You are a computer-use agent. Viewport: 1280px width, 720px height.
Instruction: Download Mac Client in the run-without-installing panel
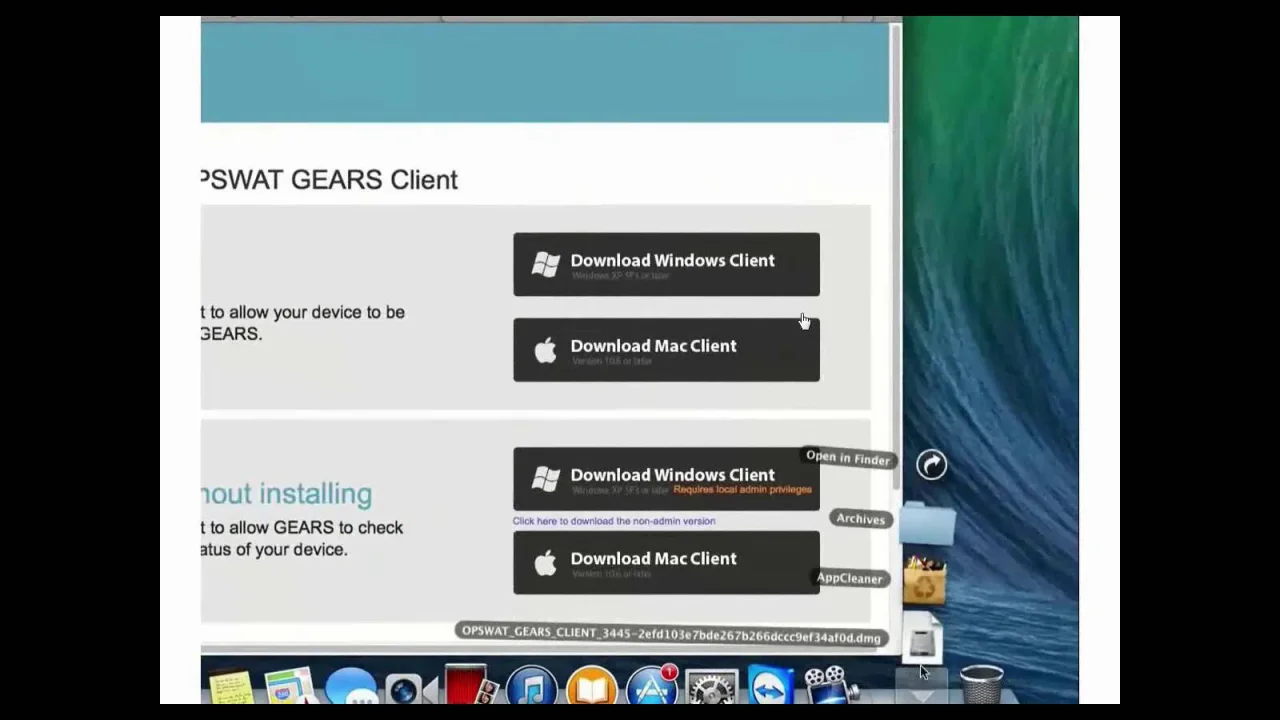pos(666,563)
